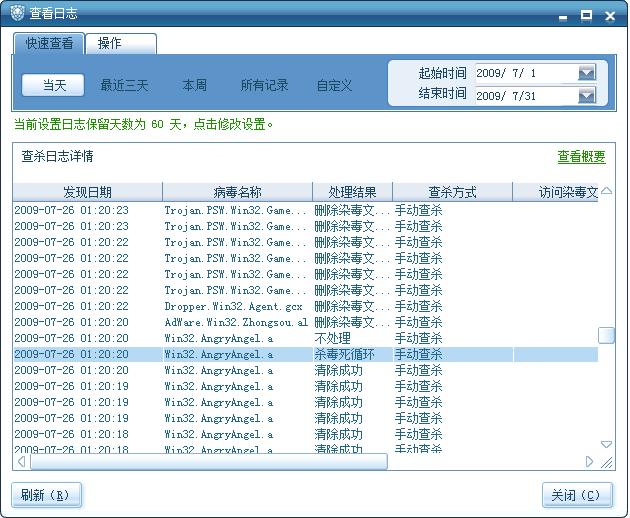Click the 01:20:18 fully visible AngryAngel row
Screen dimensions: 630x518
pyautogui.click(x=306, y=434)
